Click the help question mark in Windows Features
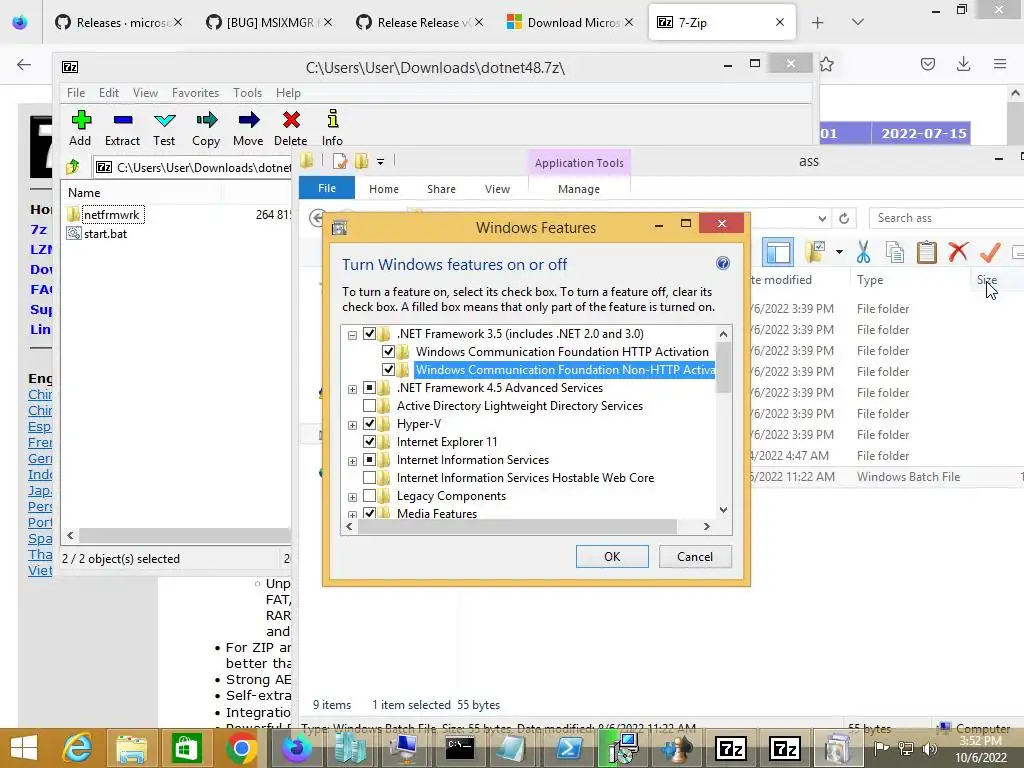 pos(722,263)
